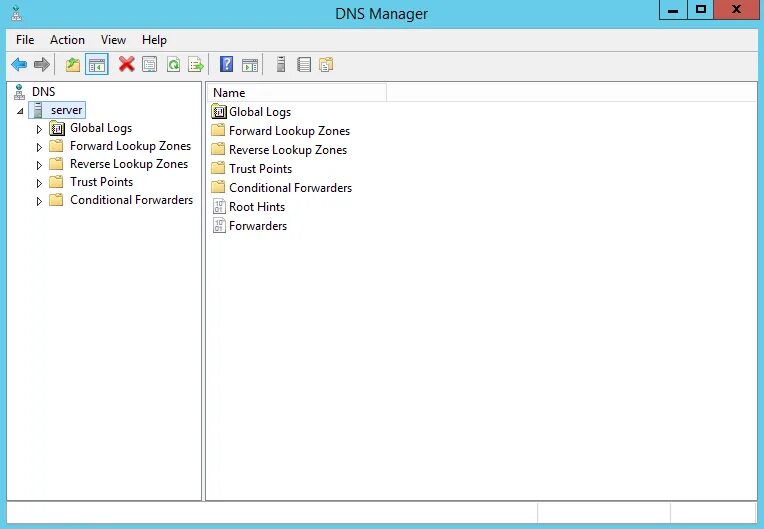Minimize the DNS Manager window
This screenshot has width=764, height=529.
pyautogui.click(x=673, y=10)
